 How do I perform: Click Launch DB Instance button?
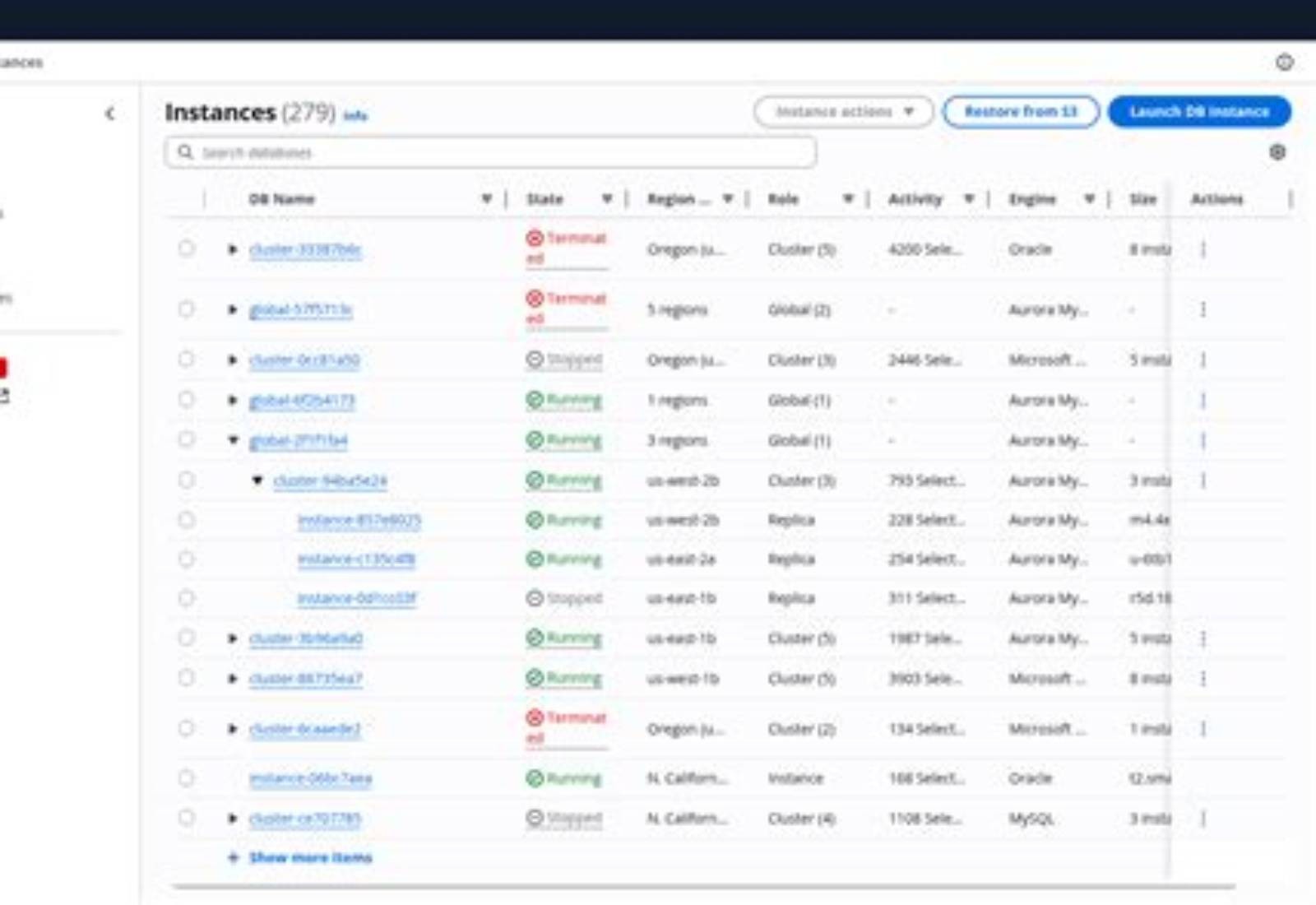click(x=1199, y=112)
